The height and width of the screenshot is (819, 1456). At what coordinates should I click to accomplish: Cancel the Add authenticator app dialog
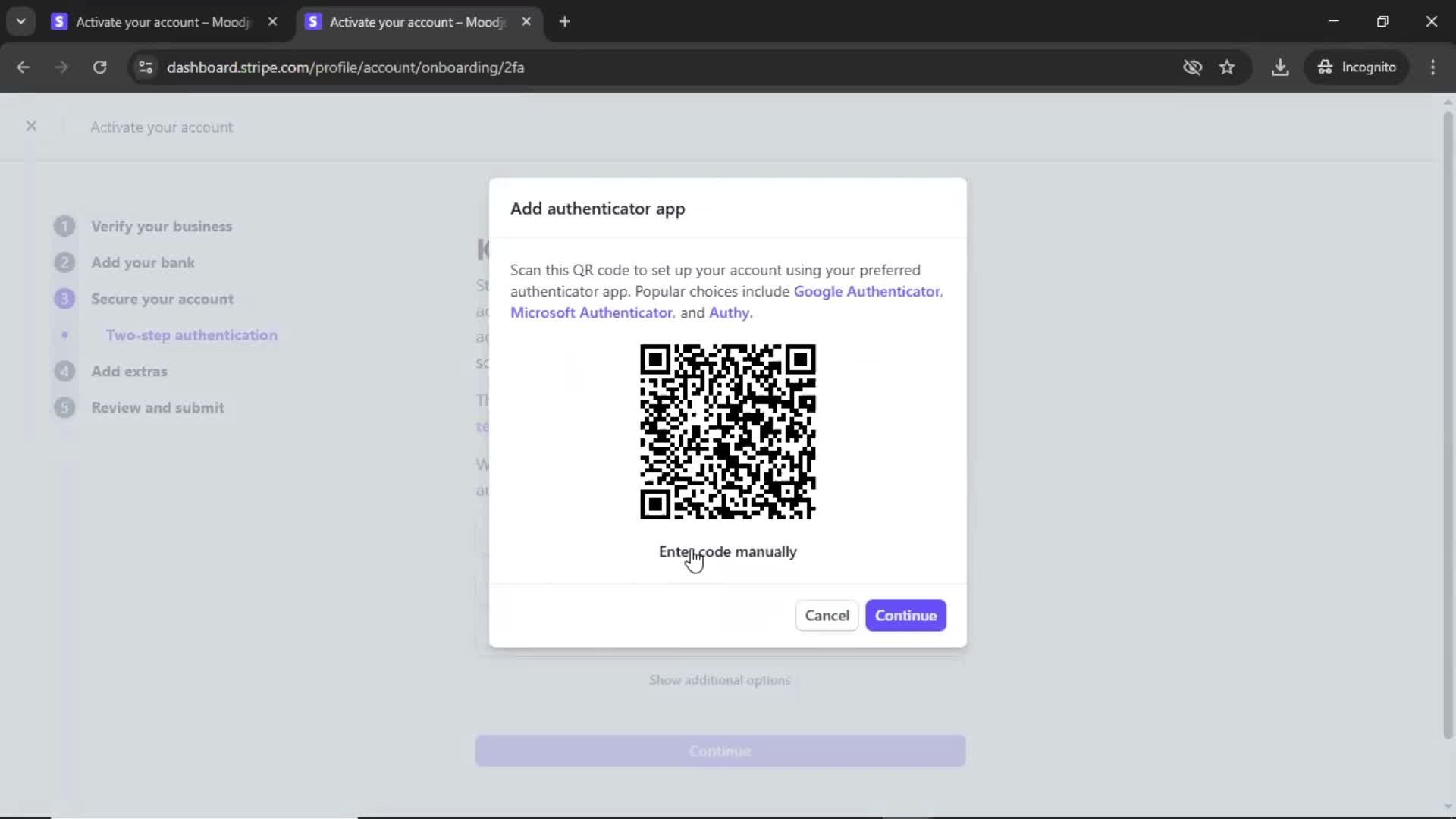(x=827, y=616)
